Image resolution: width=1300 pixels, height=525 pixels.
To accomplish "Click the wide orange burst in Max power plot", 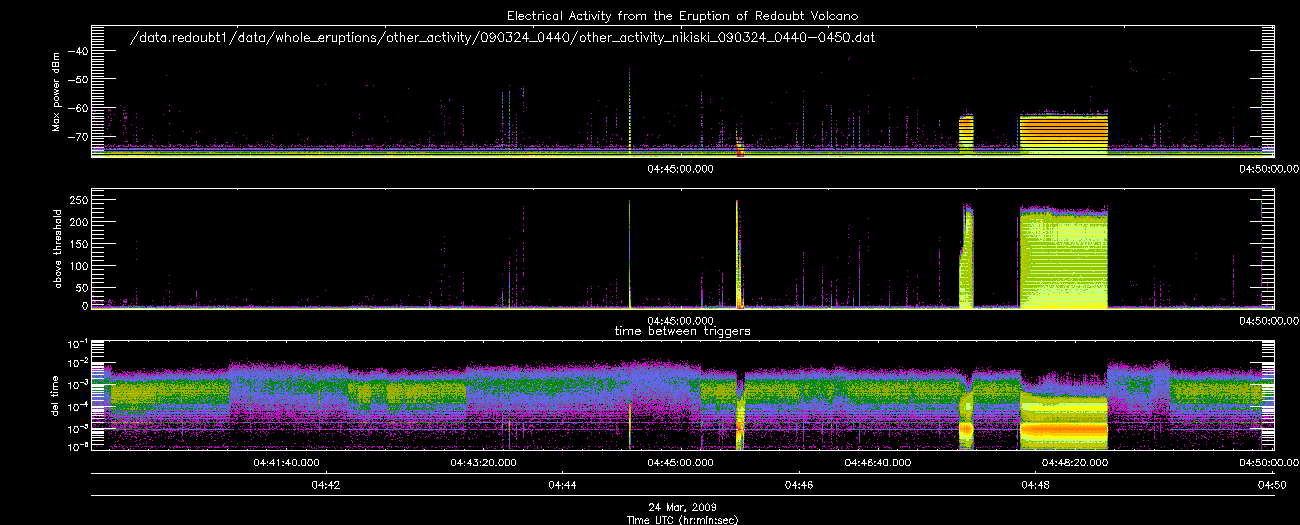I will coord(1064,134).
